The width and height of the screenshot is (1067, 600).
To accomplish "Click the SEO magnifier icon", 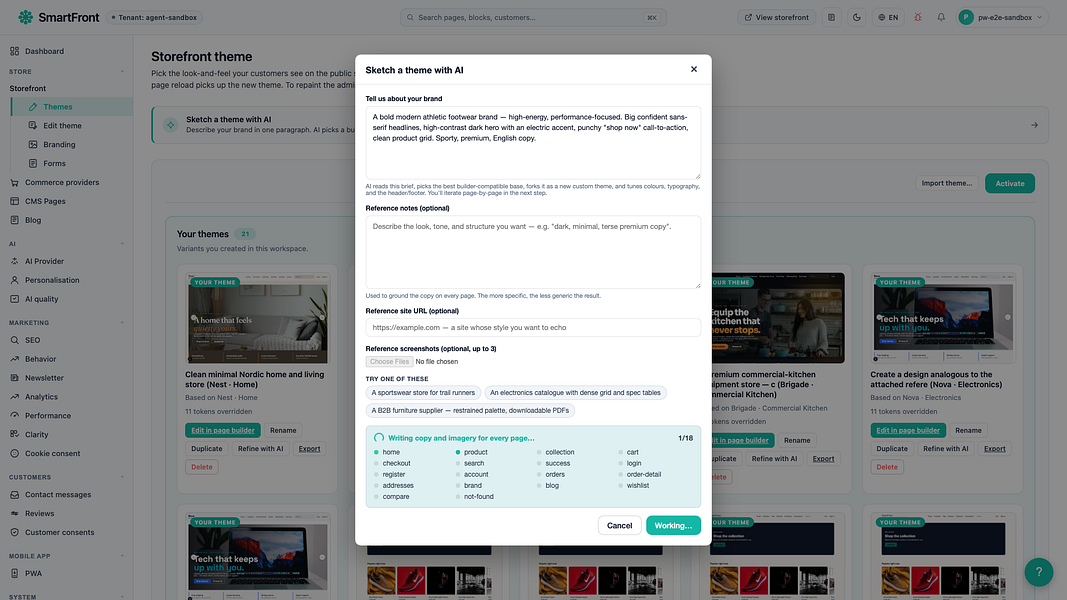I will [x=14, y=340].
